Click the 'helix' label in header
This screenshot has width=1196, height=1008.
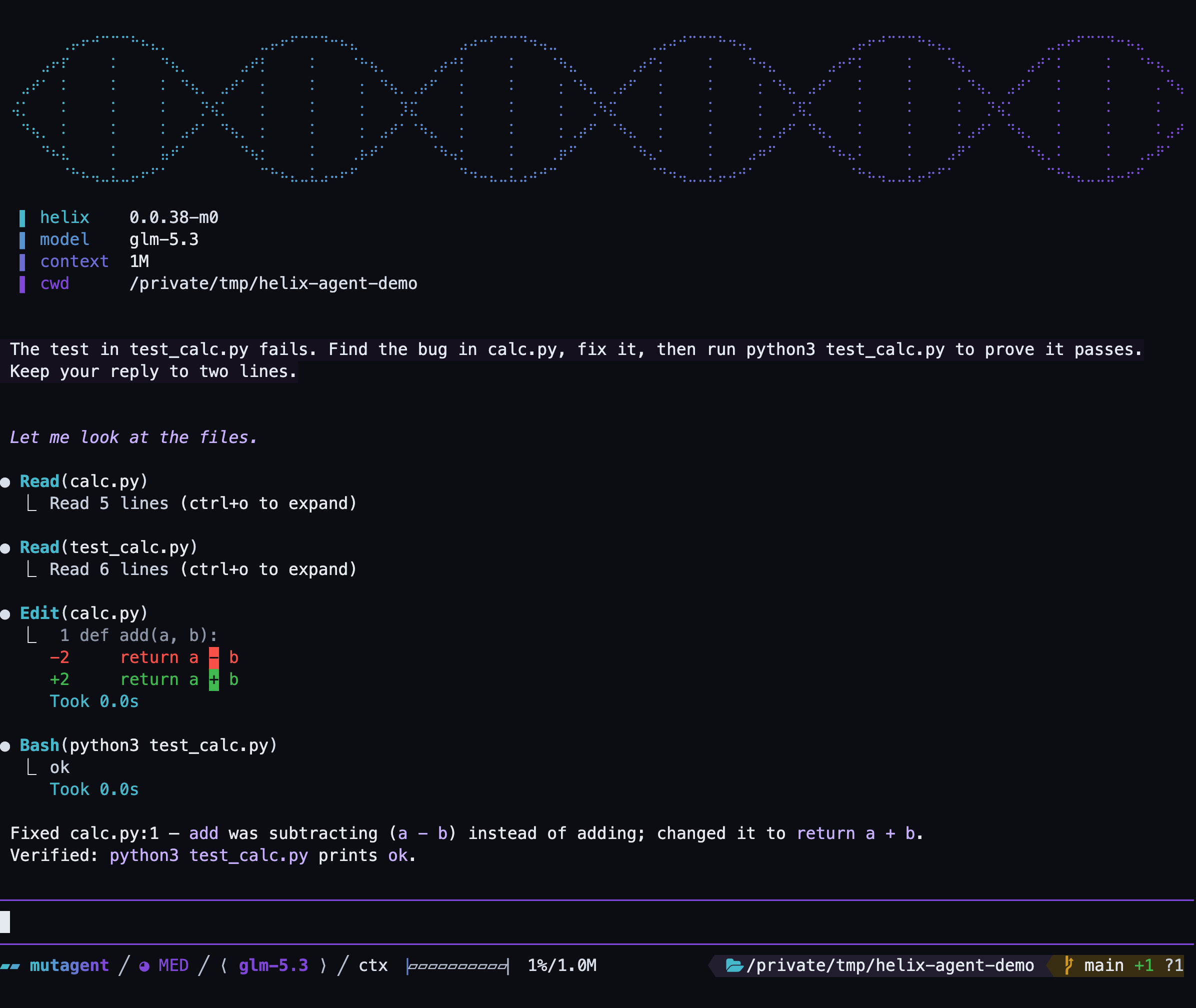click(64, 217)
